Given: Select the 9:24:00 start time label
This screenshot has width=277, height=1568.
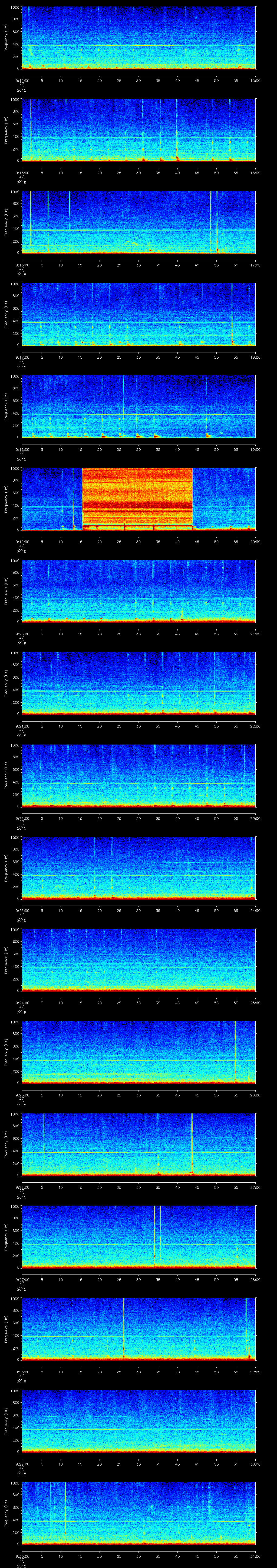Looking at the screenshot, I should point(22,1003).
